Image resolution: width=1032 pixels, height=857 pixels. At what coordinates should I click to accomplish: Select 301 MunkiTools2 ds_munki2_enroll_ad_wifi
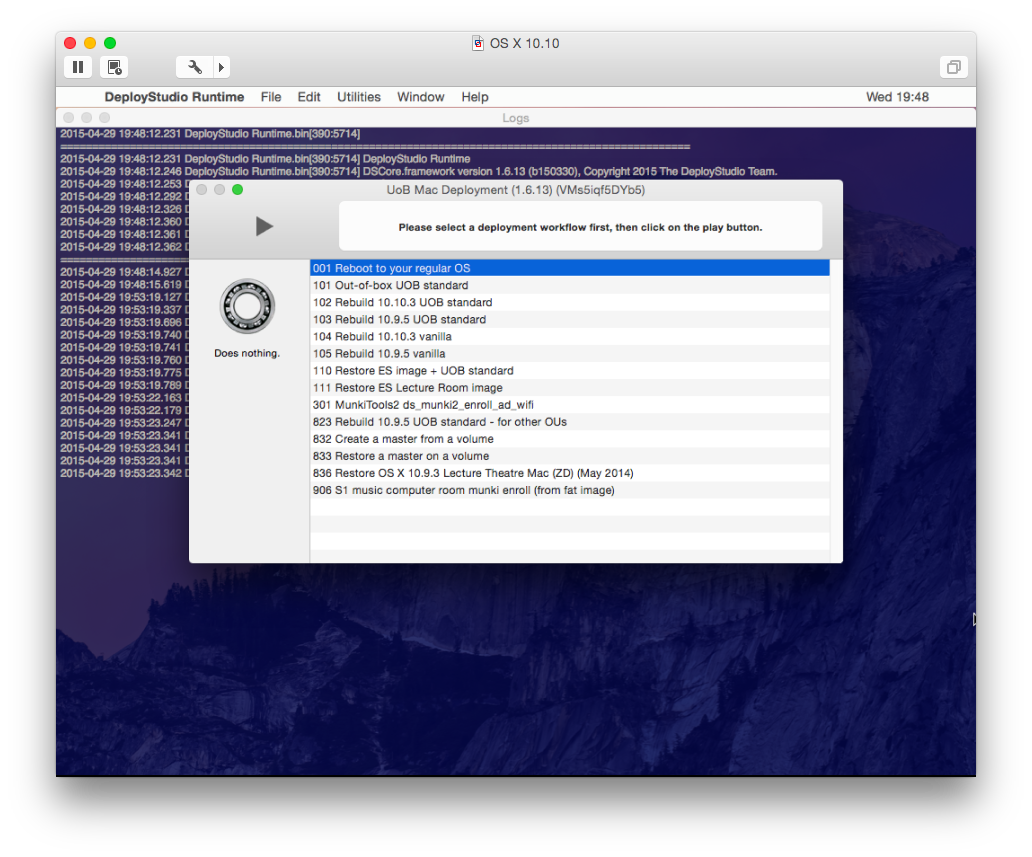[570, 405]
